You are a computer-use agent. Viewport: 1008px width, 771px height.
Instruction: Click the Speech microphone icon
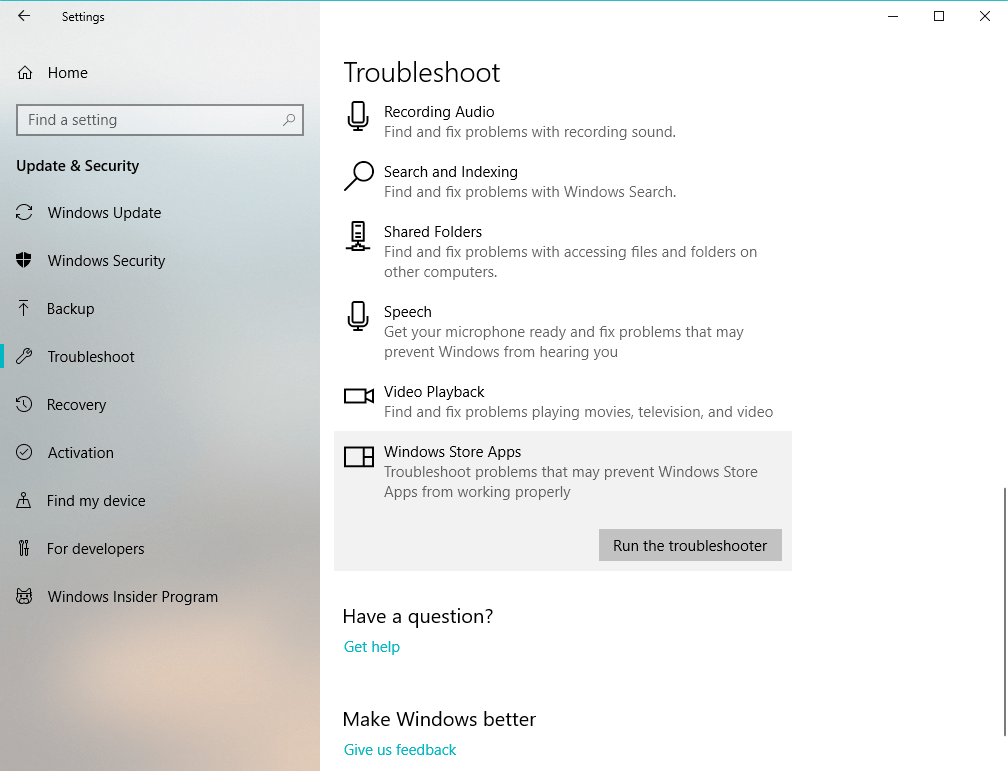pyautogui.click(x=358, y=316)
